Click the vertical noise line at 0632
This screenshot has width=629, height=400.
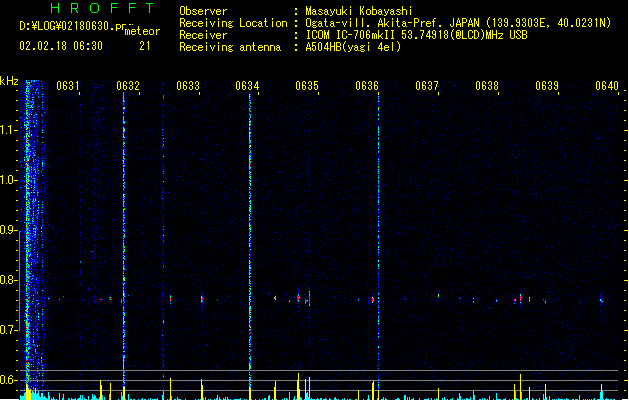click(x=124, y=241)
